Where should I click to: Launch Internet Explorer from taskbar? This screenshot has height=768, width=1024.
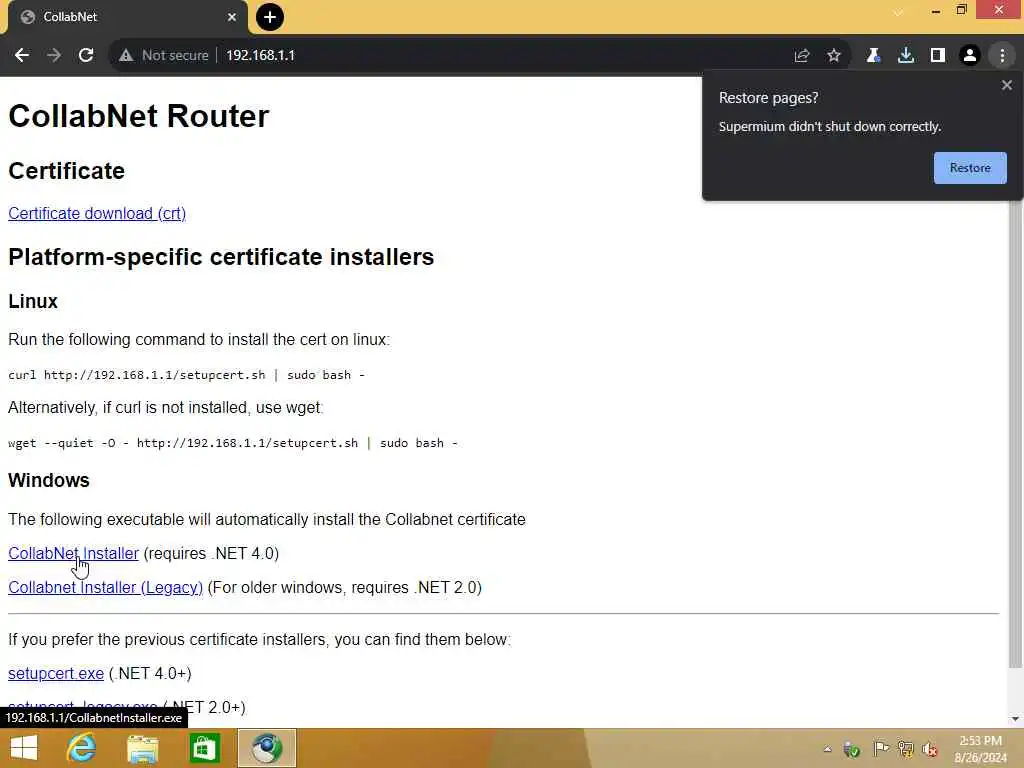[x=82, y=748]
